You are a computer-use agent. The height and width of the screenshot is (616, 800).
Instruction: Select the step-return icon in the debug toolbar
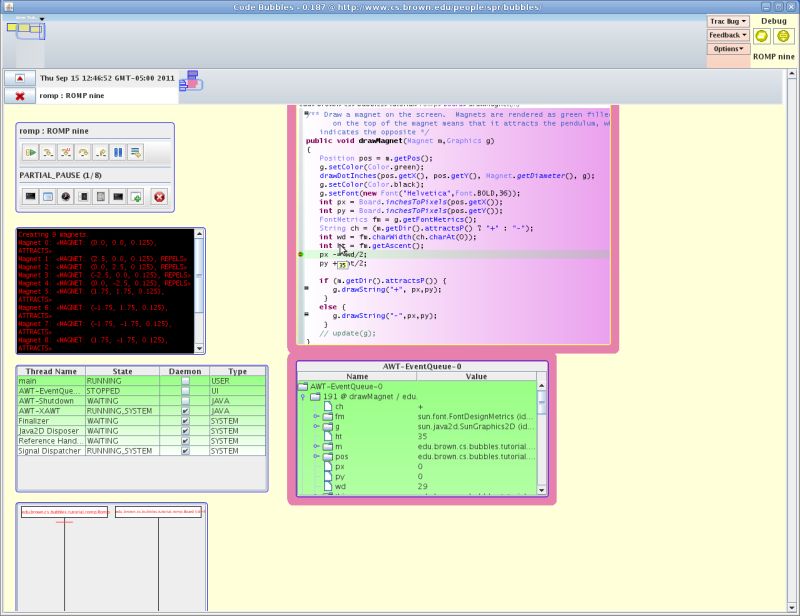(83, 153)
